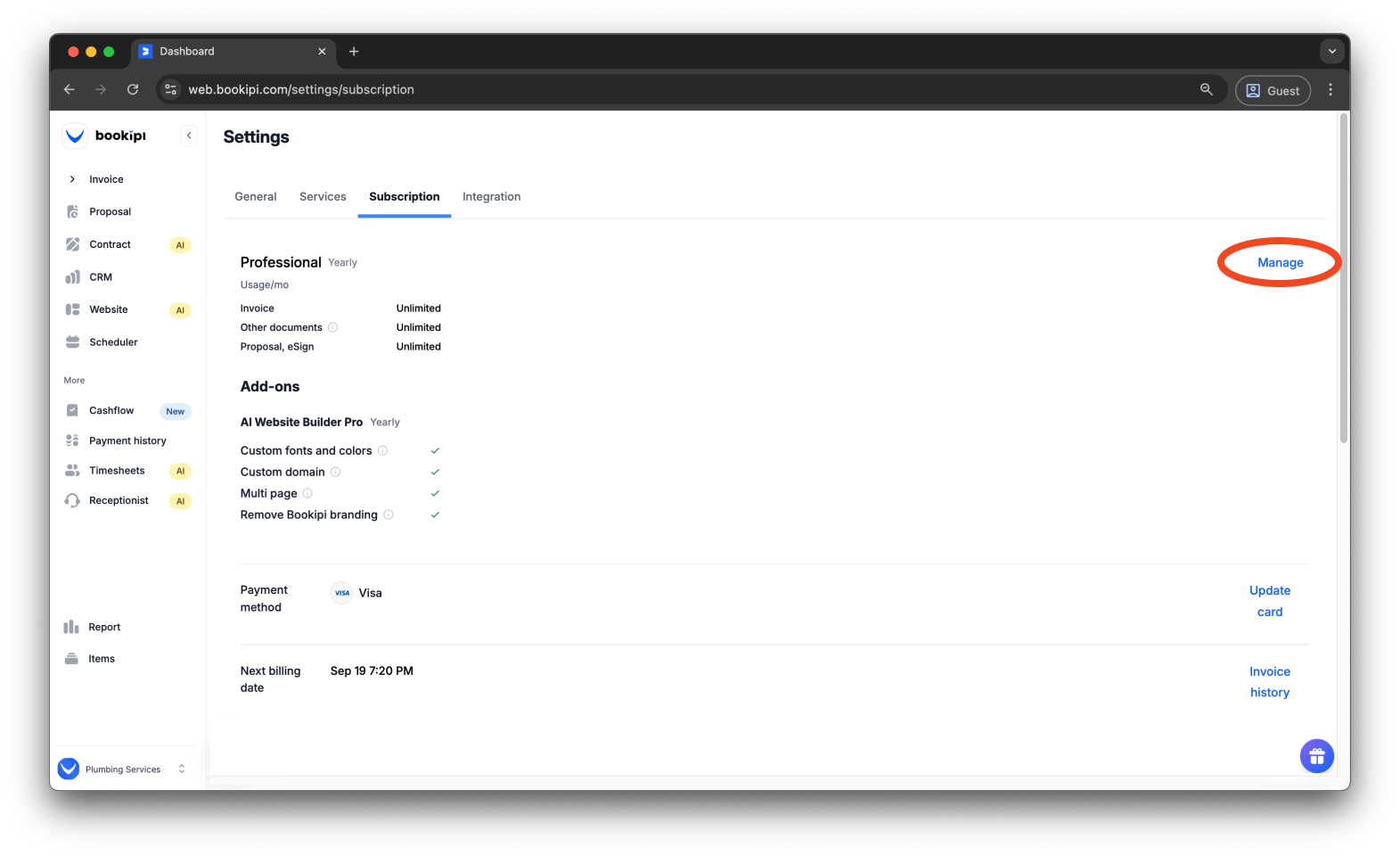Click the Visa card icon
1400x856 pixels.
click(342, 593)
